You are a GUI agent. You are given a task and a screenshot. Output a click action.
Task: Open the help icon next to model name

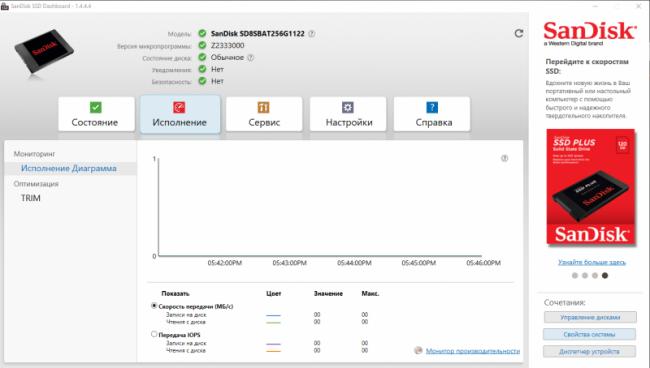click(x=312, y=34)
